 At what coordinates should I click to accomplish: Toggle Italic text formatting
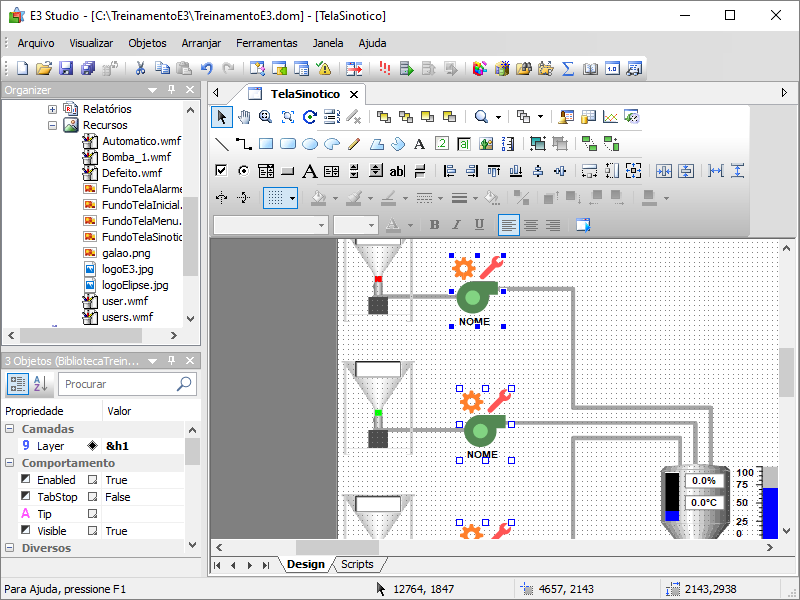tap(457, 225)
